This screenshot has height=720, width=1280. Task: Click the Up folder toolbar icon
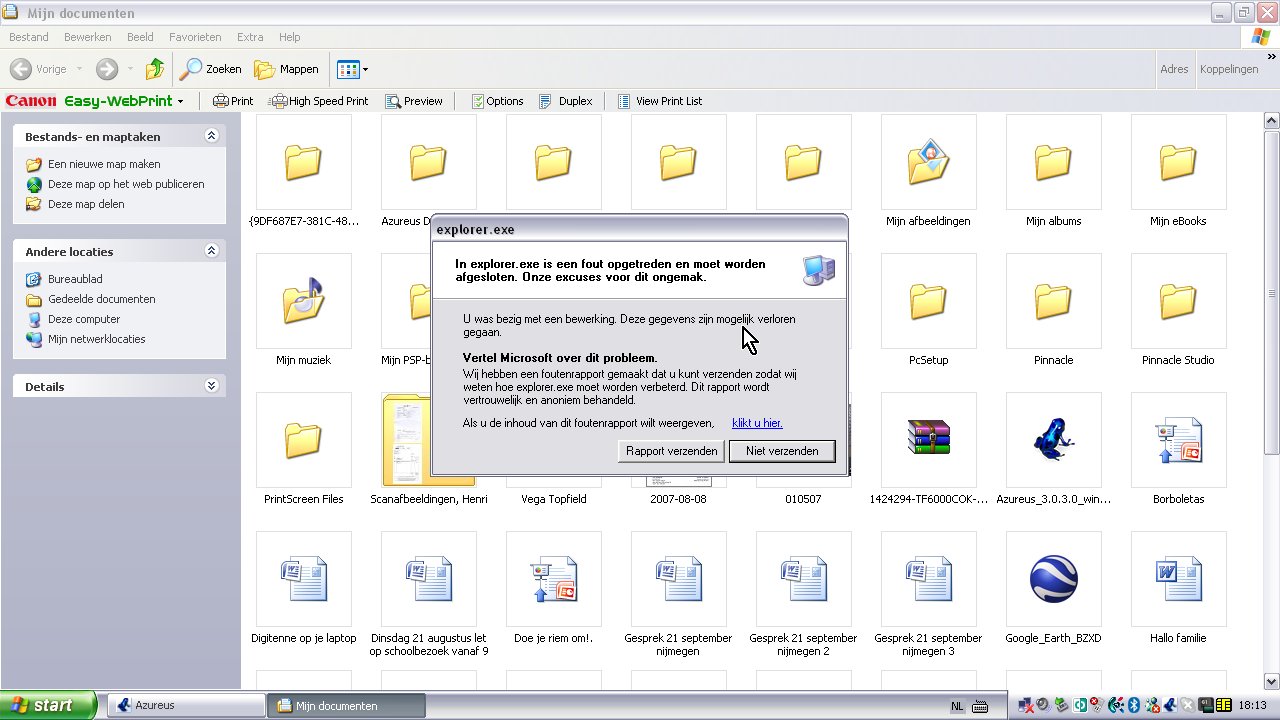[155, 69]
